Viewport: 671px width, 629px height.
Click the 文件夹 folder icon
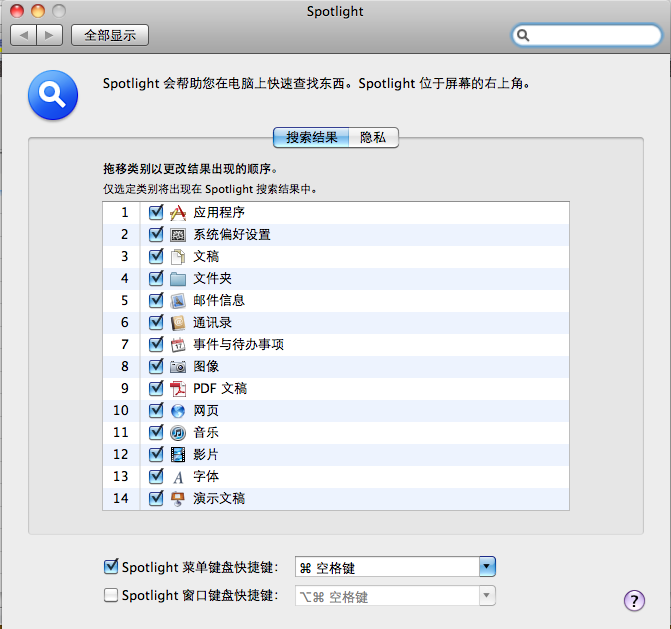click(178, 279)
